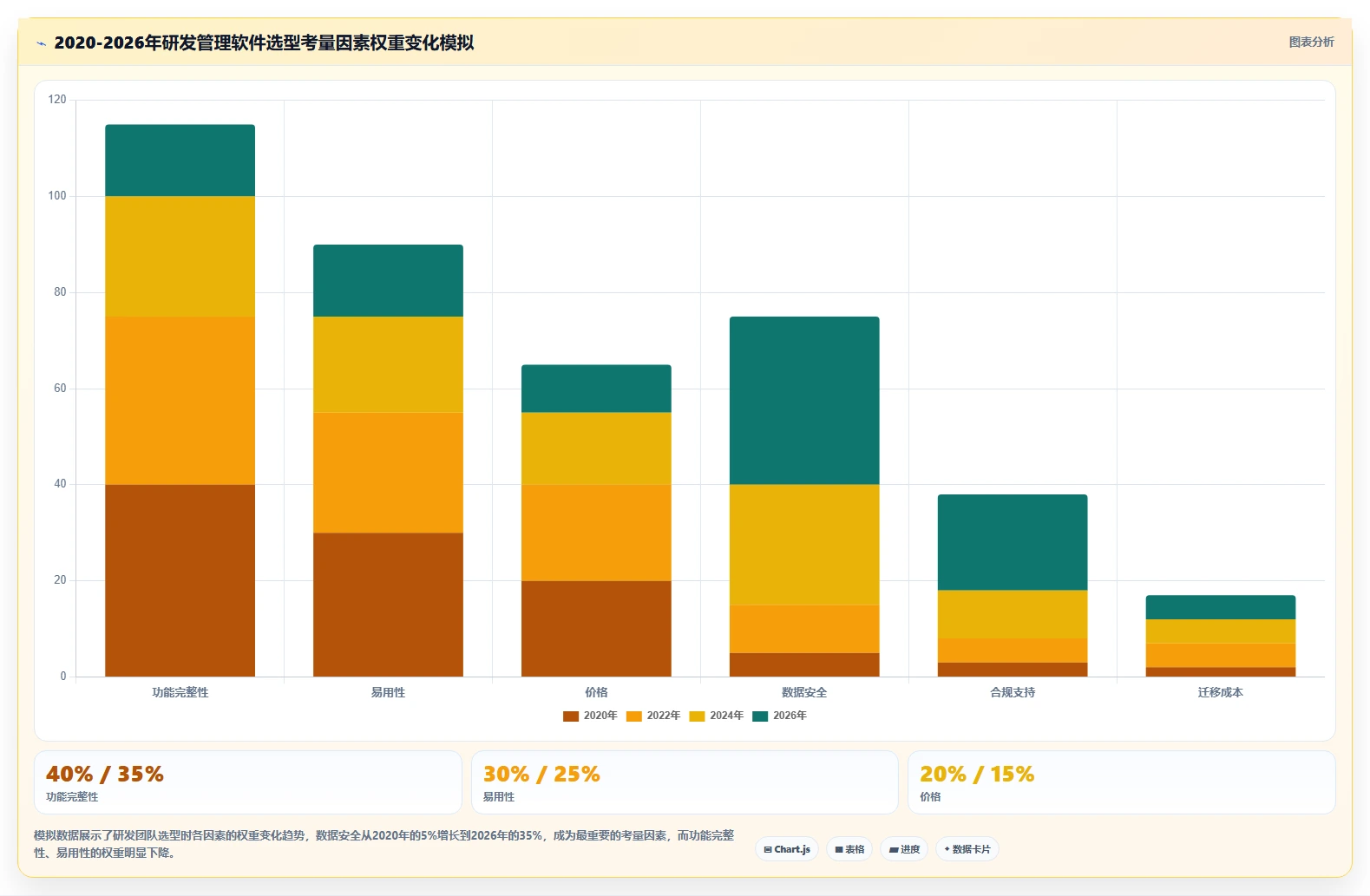Toggle the 2026年 legend entry
The width and height of the screenshot is (1370, 896).
coord(780,716)
